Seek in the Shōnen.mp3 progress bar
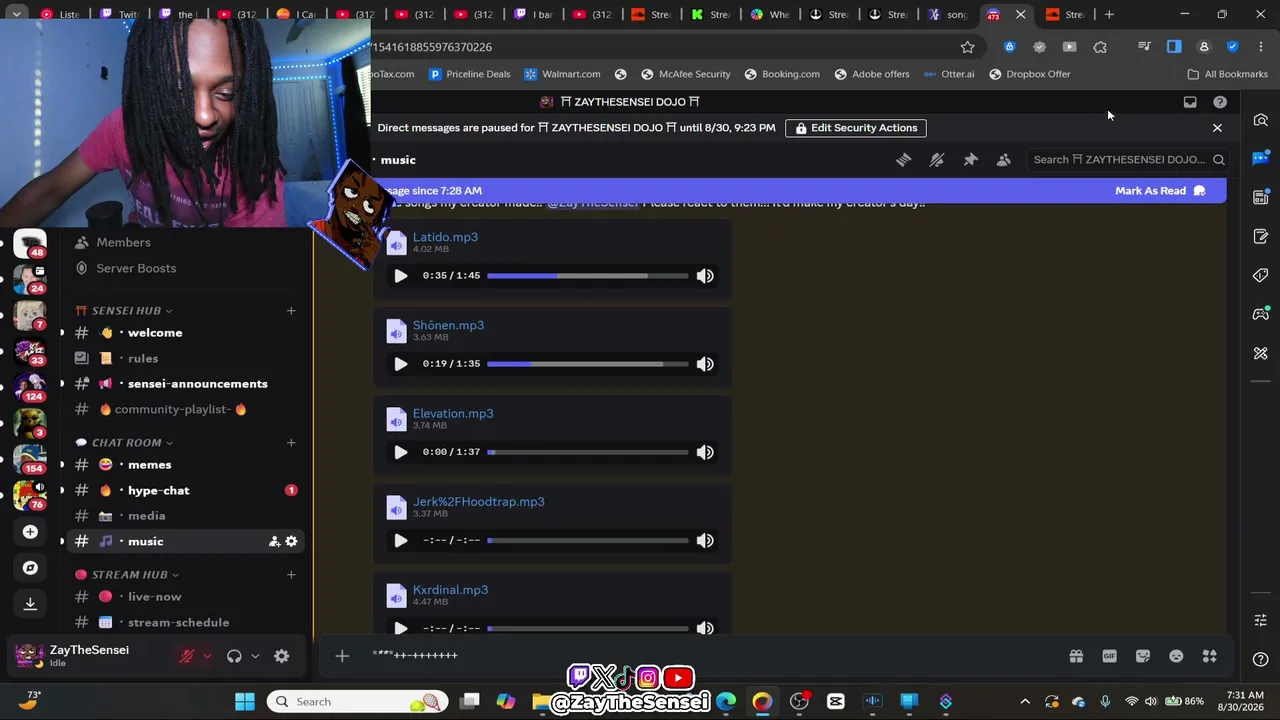The height and width of the screenshot is (720, 1280). pos(588,364)
